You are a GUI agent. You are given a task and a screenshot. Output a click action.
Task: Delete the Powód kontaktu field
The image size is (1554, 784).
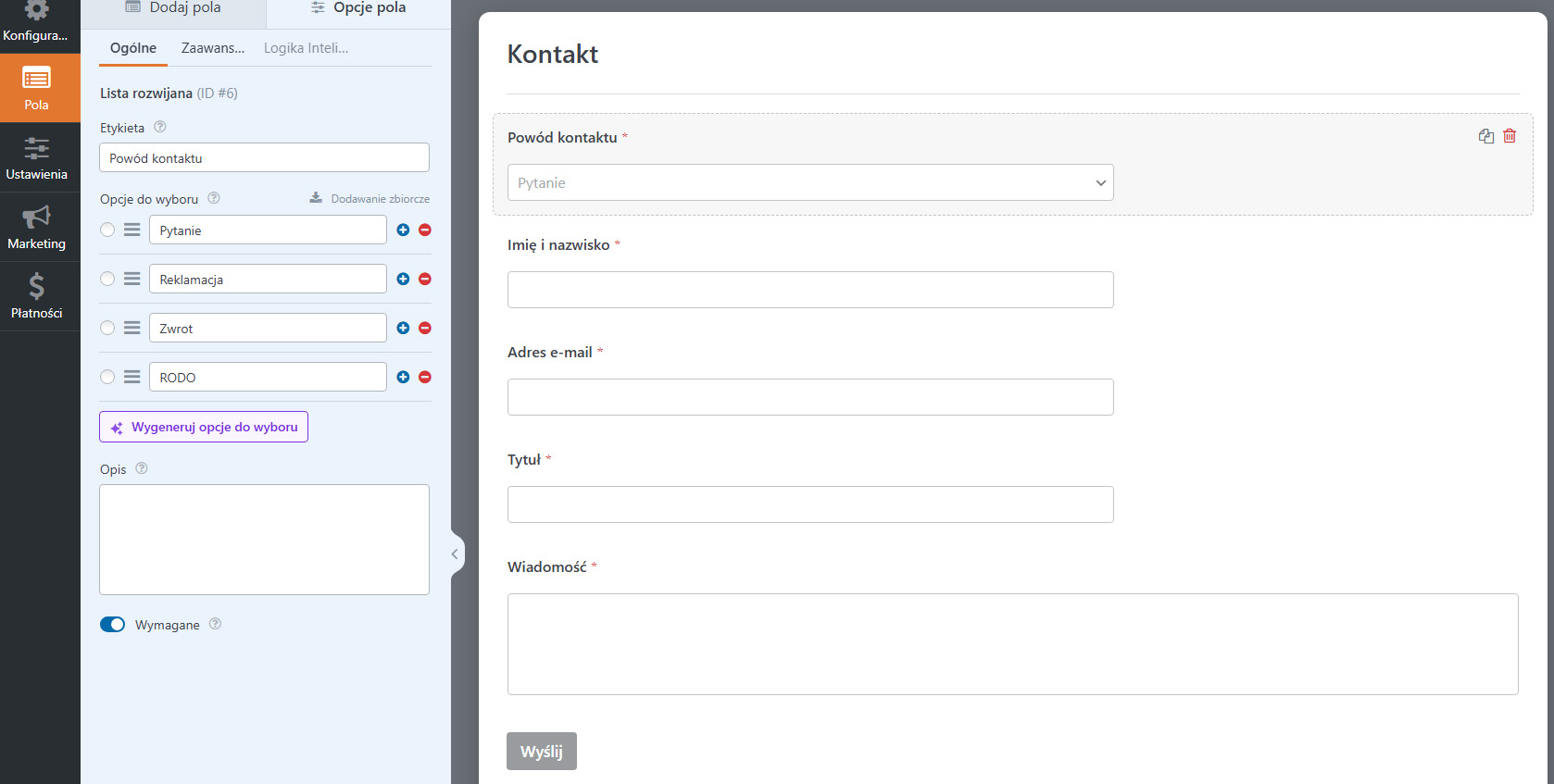click(x=1510, y=136)
